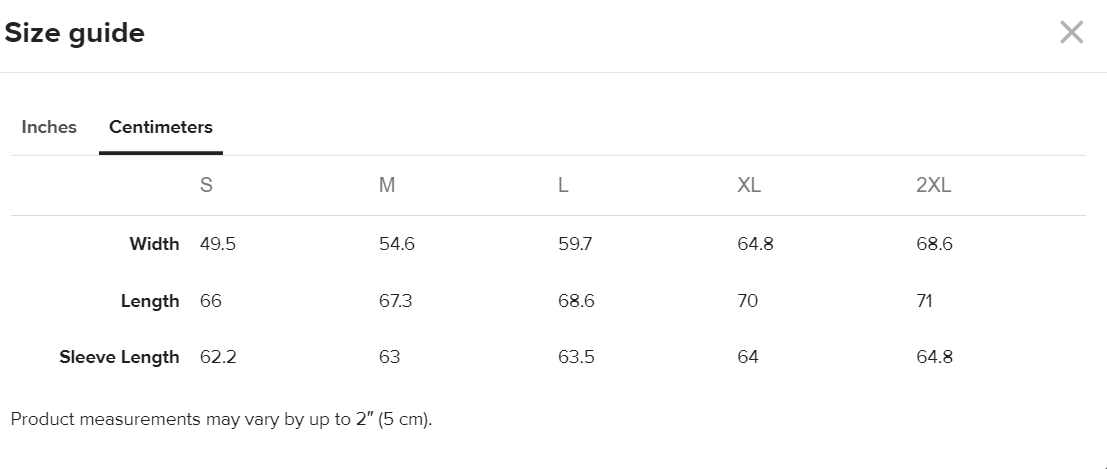This screenshot has width=1107, height=469.
Task: Click the Length row label
Action: (x=150, y=301)
